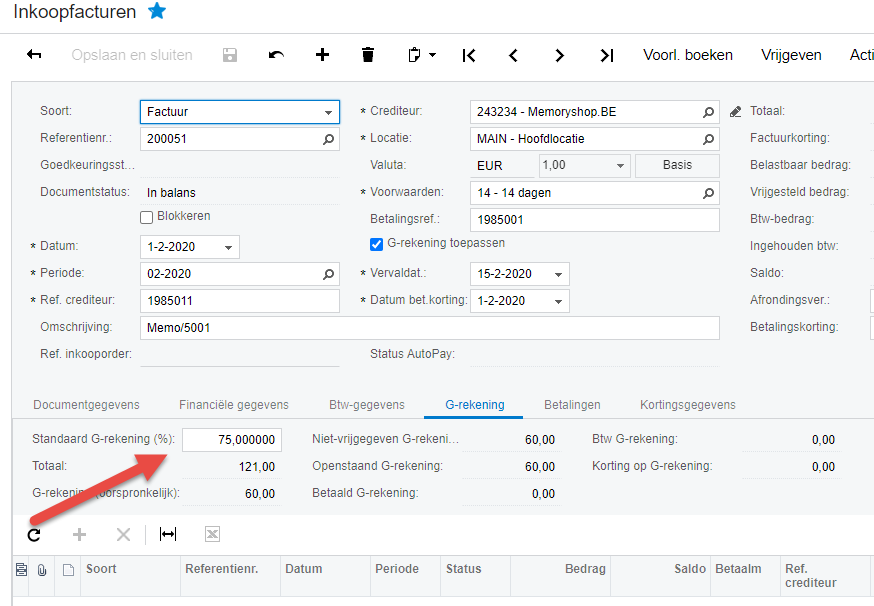Open the Btw-gegevens tab

(367, 405)
